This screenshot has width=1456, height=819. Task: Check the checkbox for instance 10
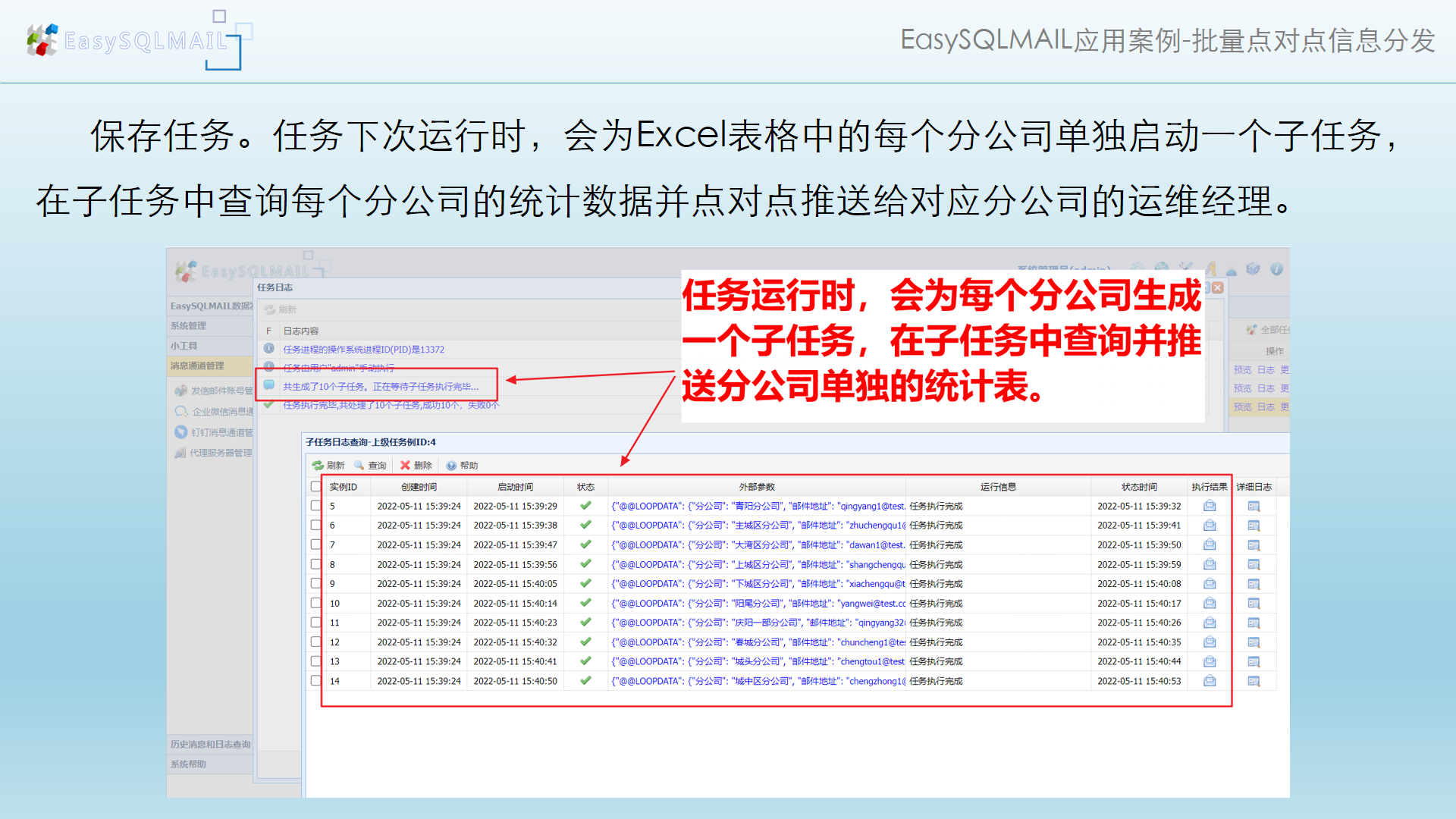(315, 603)
